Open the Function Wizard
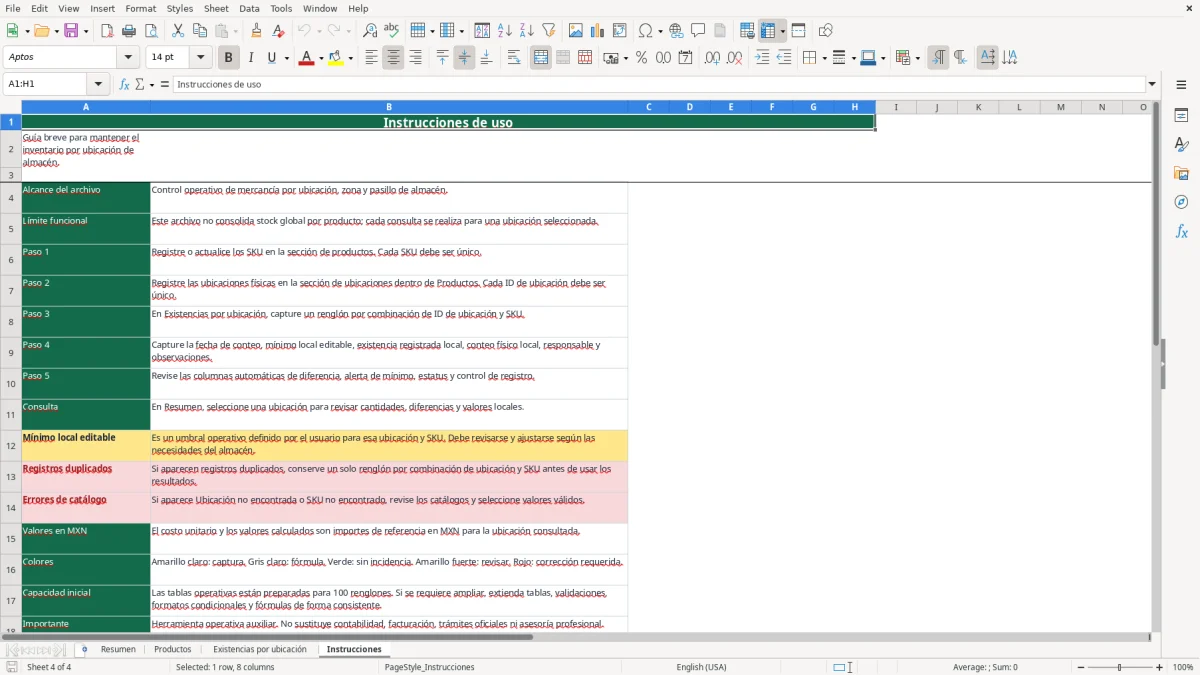The image size is (1200, 675). [124, 84]
